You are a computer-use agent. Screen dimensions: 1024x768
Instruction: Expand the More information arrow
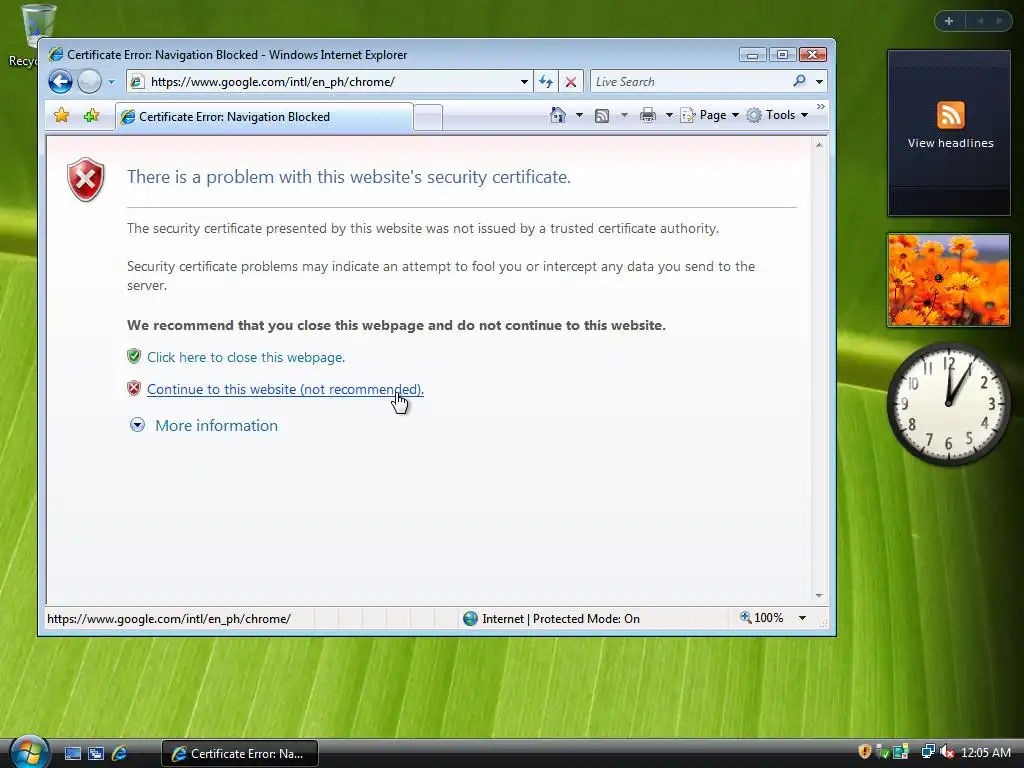click(x=137, y=425)
